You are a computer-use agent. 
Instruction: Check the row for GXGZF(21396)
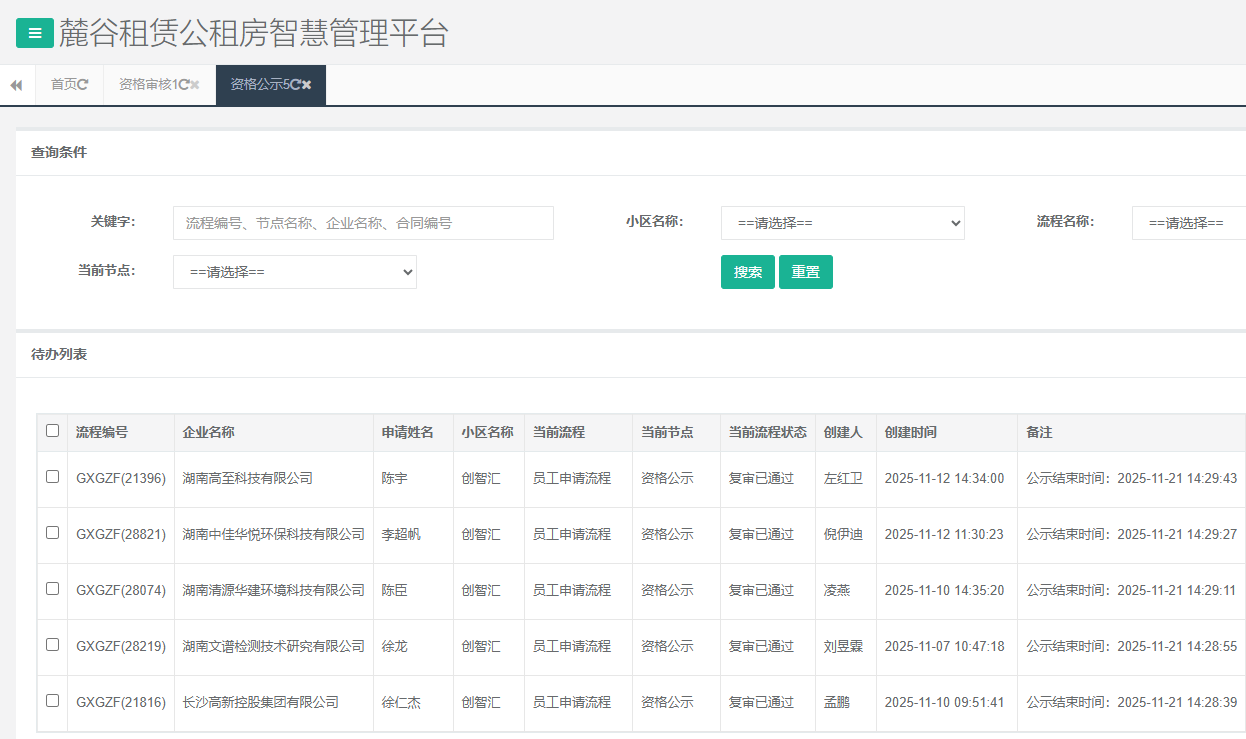pyautogui.click(x=53, y=477)
